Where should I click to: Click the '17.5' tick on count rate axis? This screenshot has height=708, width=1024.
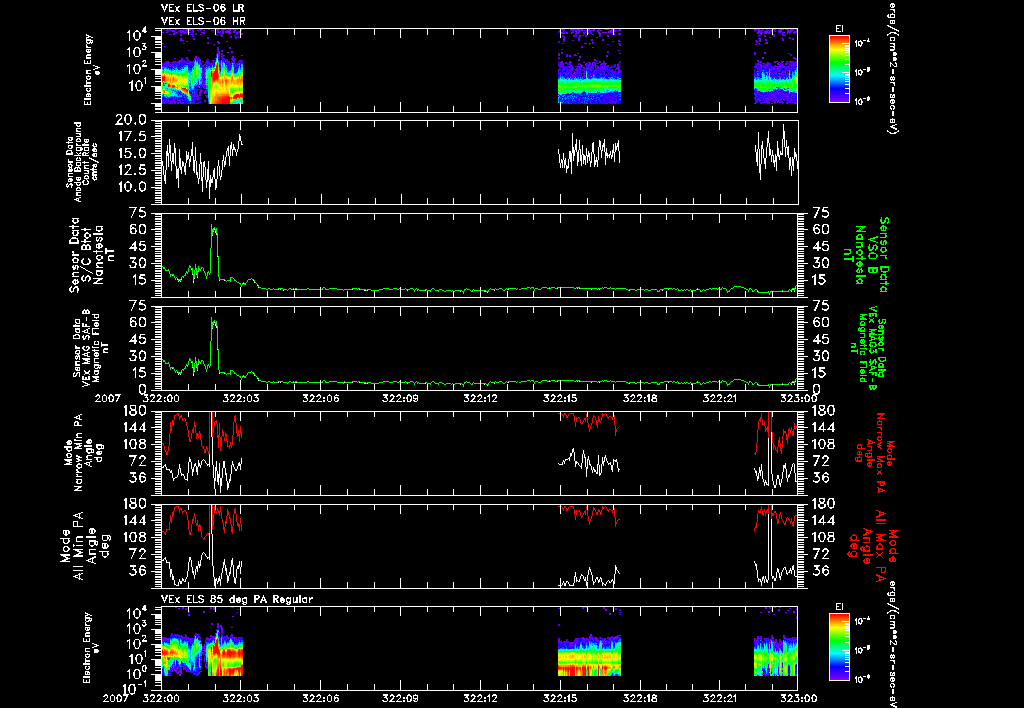[131, 137]
